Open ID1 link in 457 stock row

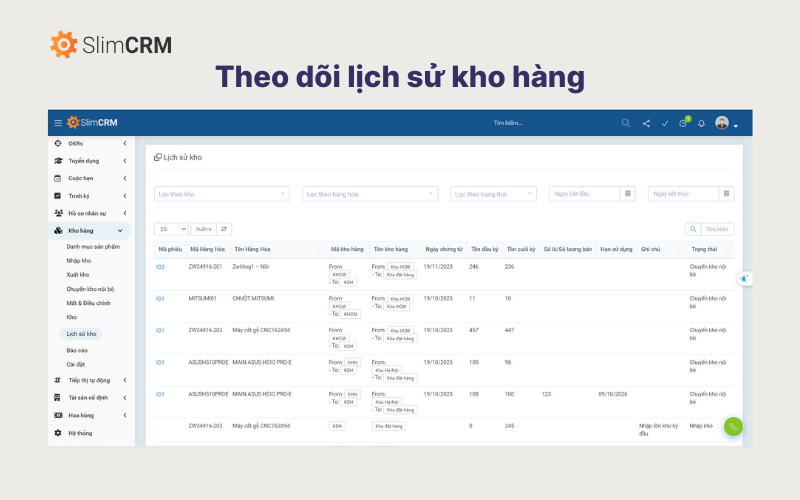tap(160, 331)
